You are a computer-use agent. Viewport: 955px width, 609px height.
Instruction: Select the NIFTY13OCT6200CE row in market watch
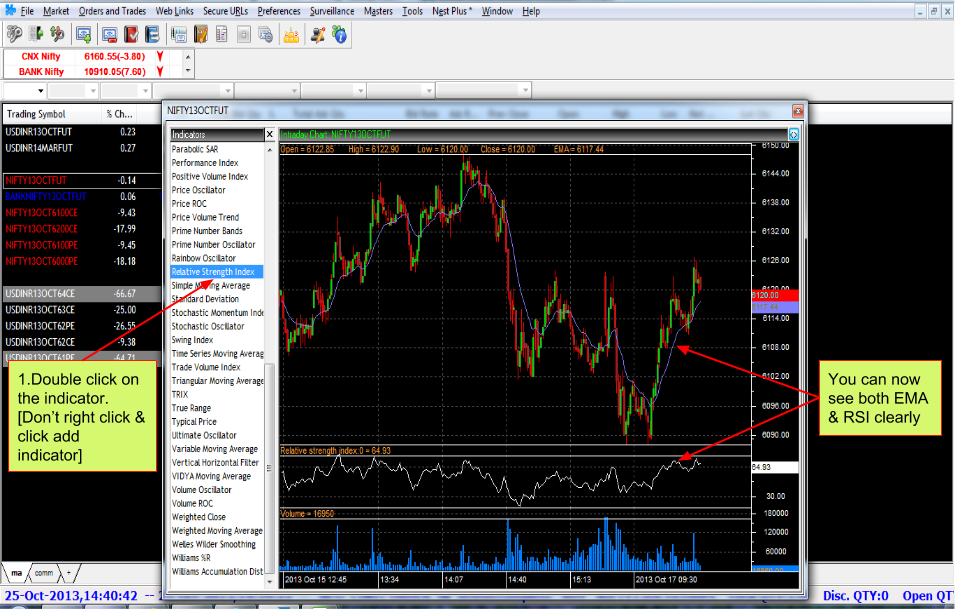click(82, 229)
